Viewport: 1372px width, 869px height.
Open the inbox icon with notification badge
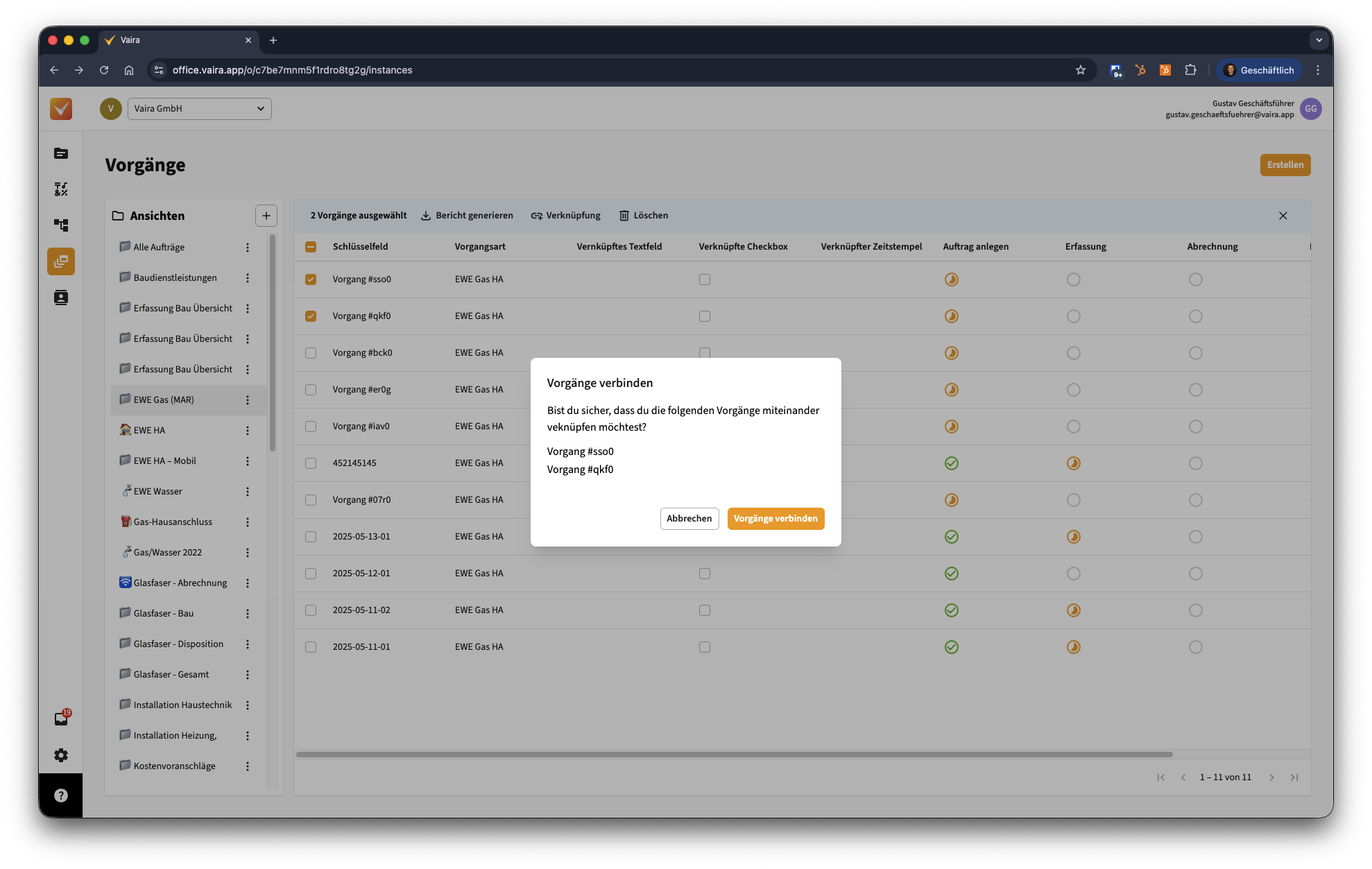[x=61, y=719]
